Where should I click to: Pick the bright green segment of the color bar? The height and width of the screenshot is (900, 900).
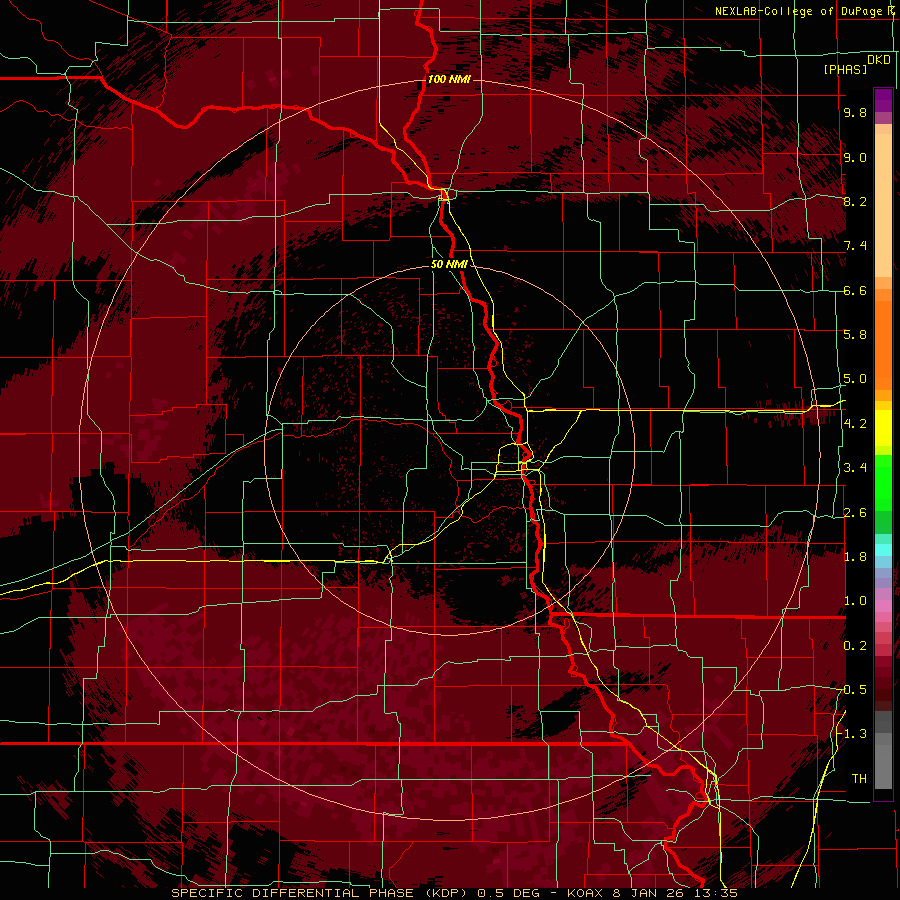[883, 483]
